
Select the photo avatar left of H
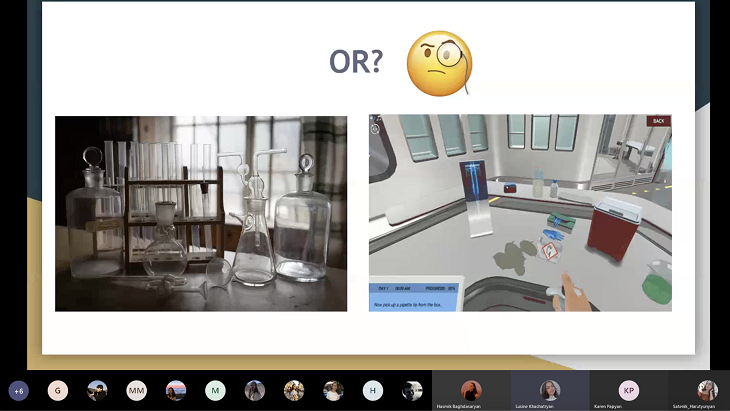333,391
